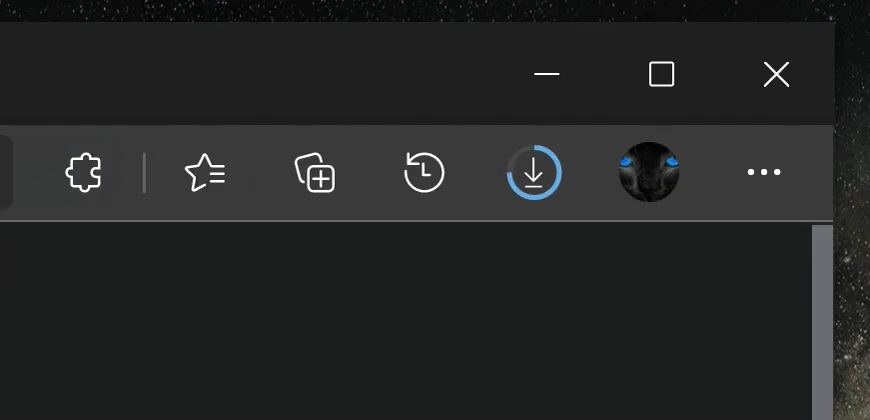Close the browser window with X
870x420 pixels.
(776, 74)
